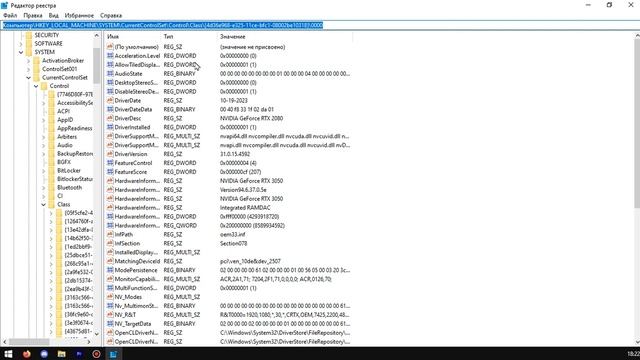Click the FeatureControl DWORD icon

(x=110, y=163)
